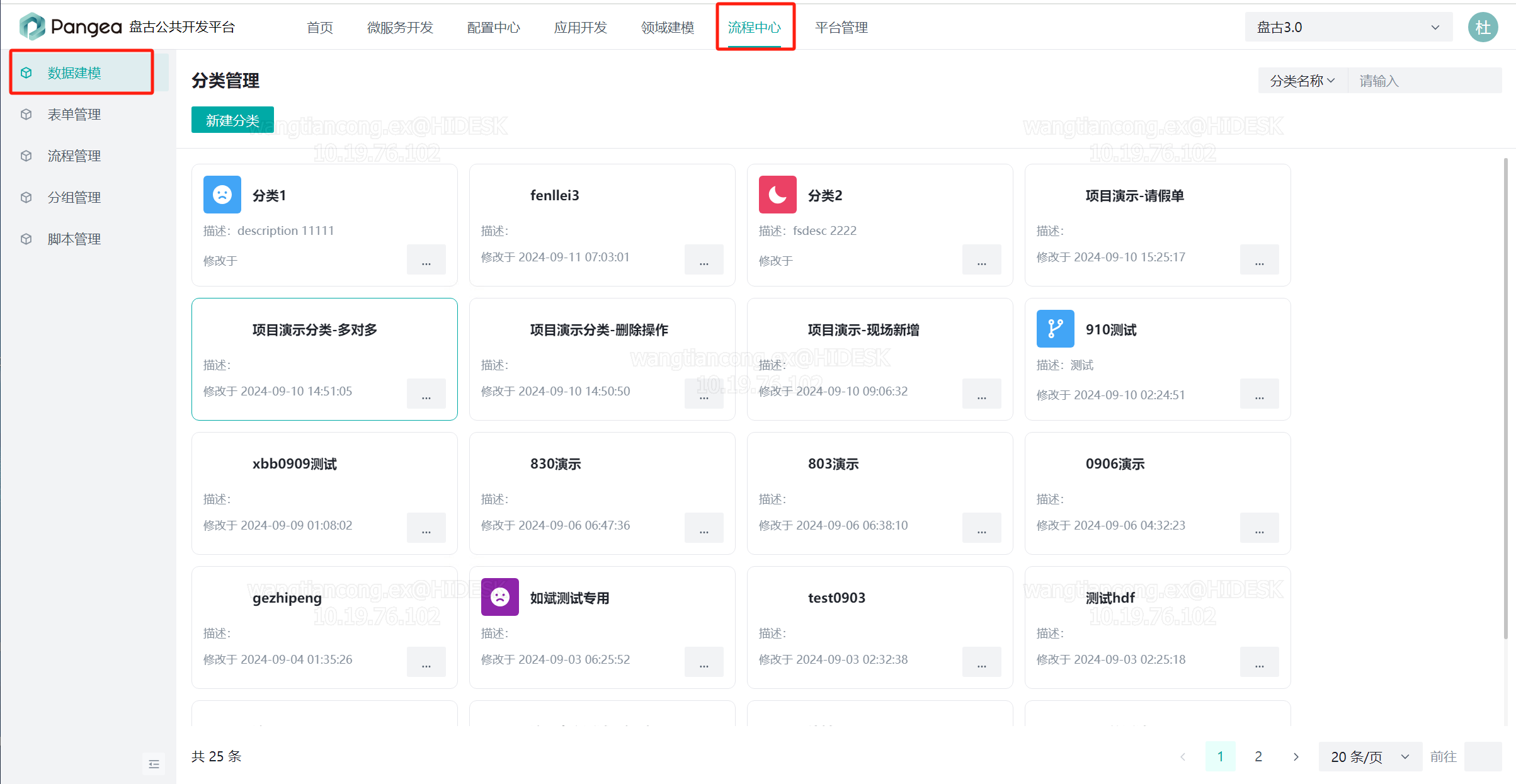This screenshot has height=784, width=1516.
Task: Go to the previous page arrow
Action: [1183, 756]
